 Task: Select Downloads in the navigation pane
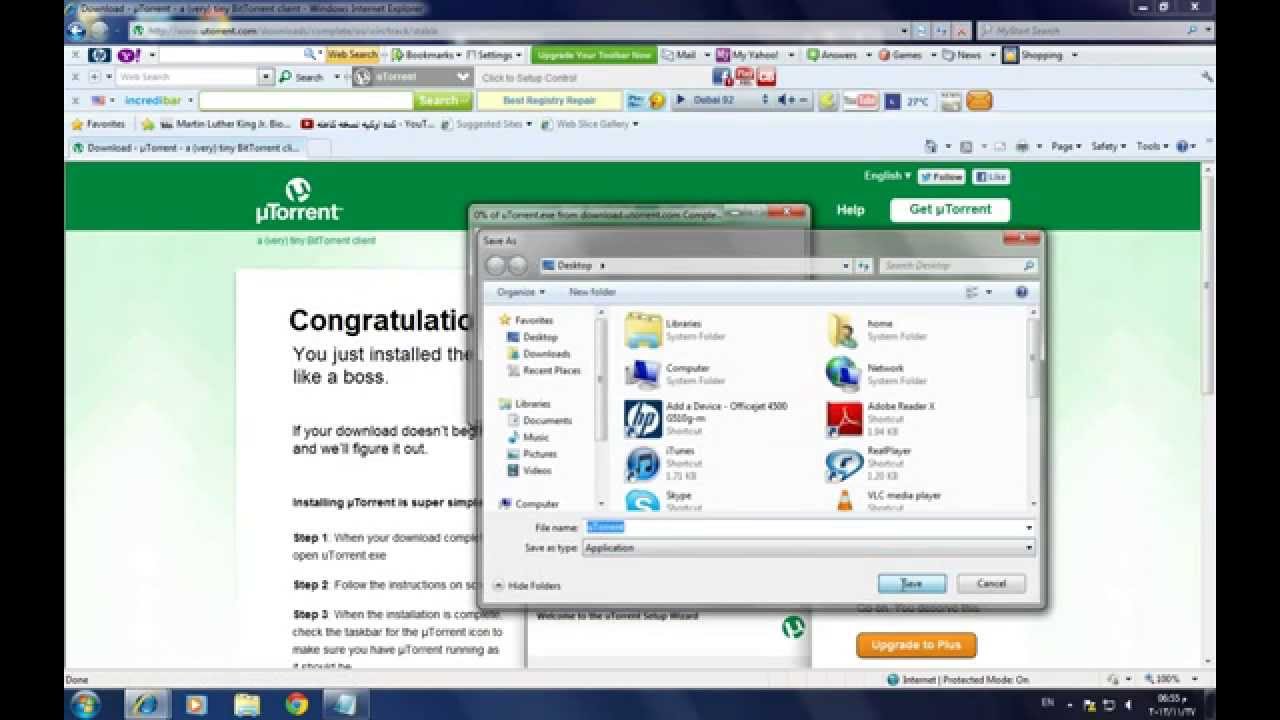tap(538, 354)
